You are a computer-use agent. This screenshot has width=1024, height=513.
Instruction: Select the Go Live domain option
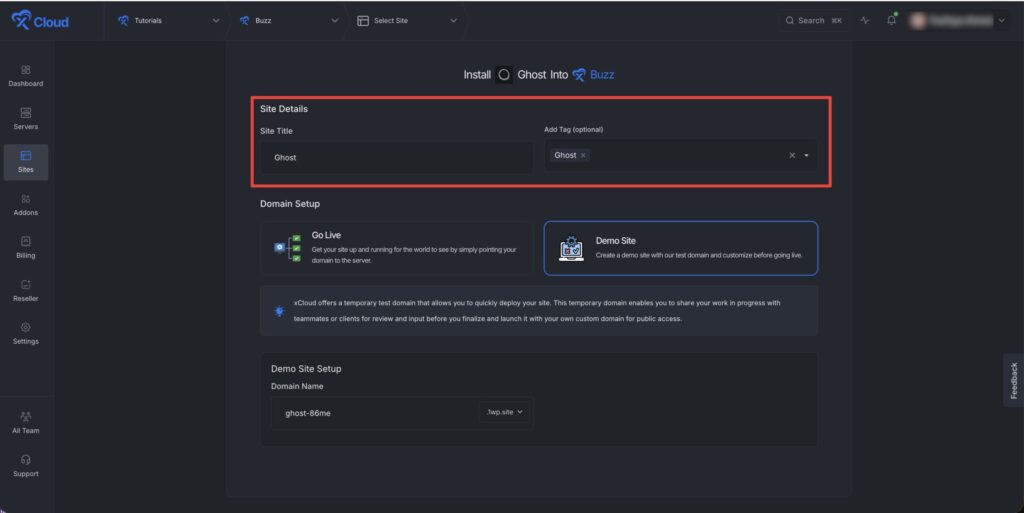[x=396, y=248]
